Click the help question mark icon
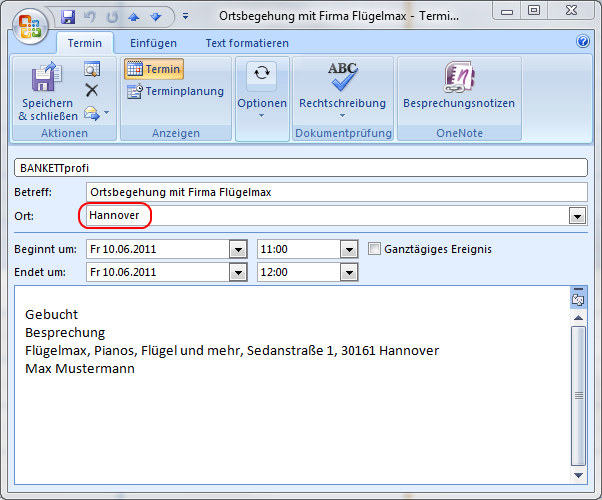Image resolution: width=602 pixels, height=500 pixels. 583,42
